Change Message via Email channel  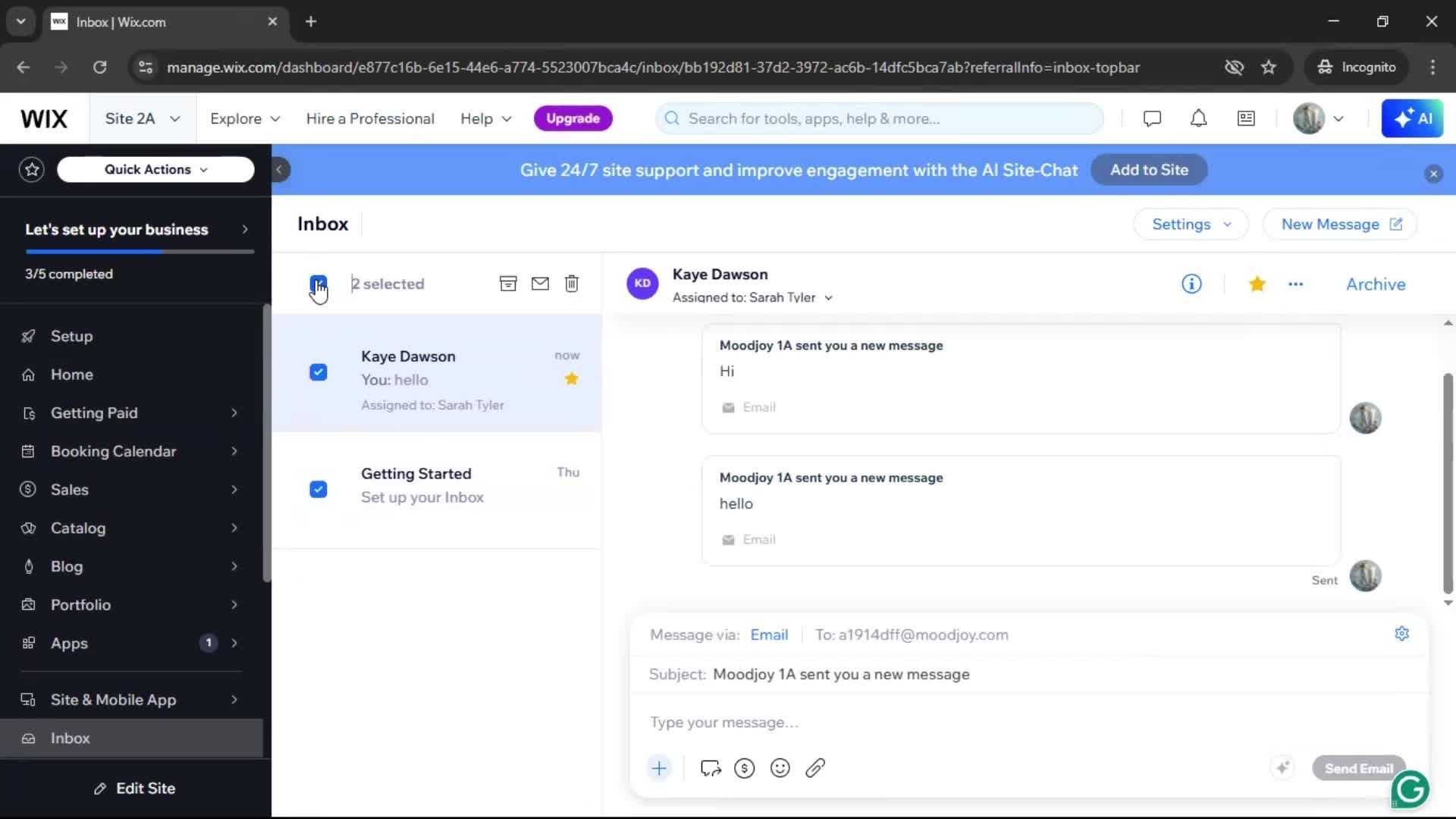(769, 635)
